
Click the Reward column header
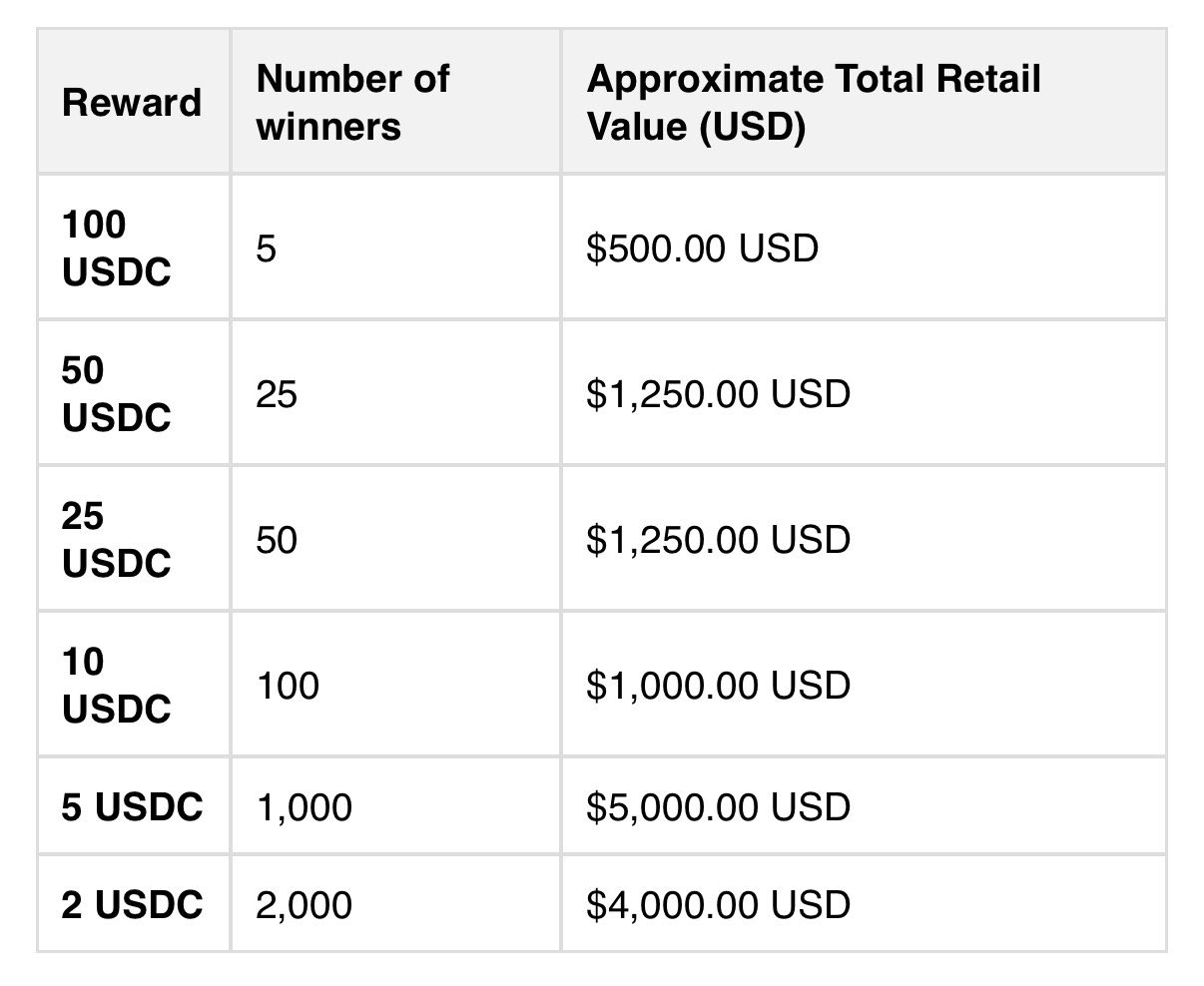(x=132, y=103)
